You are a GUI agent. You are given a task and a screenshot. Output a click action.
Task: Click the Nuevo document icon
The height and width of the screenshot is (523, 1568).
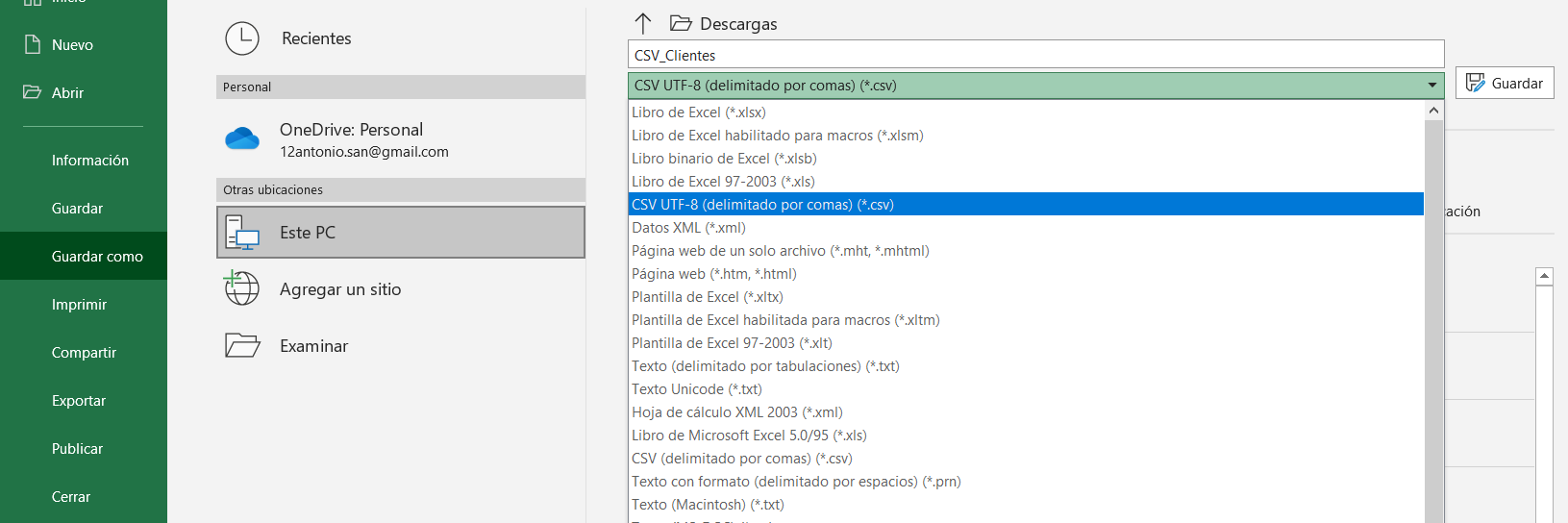[x=33, y=44]
